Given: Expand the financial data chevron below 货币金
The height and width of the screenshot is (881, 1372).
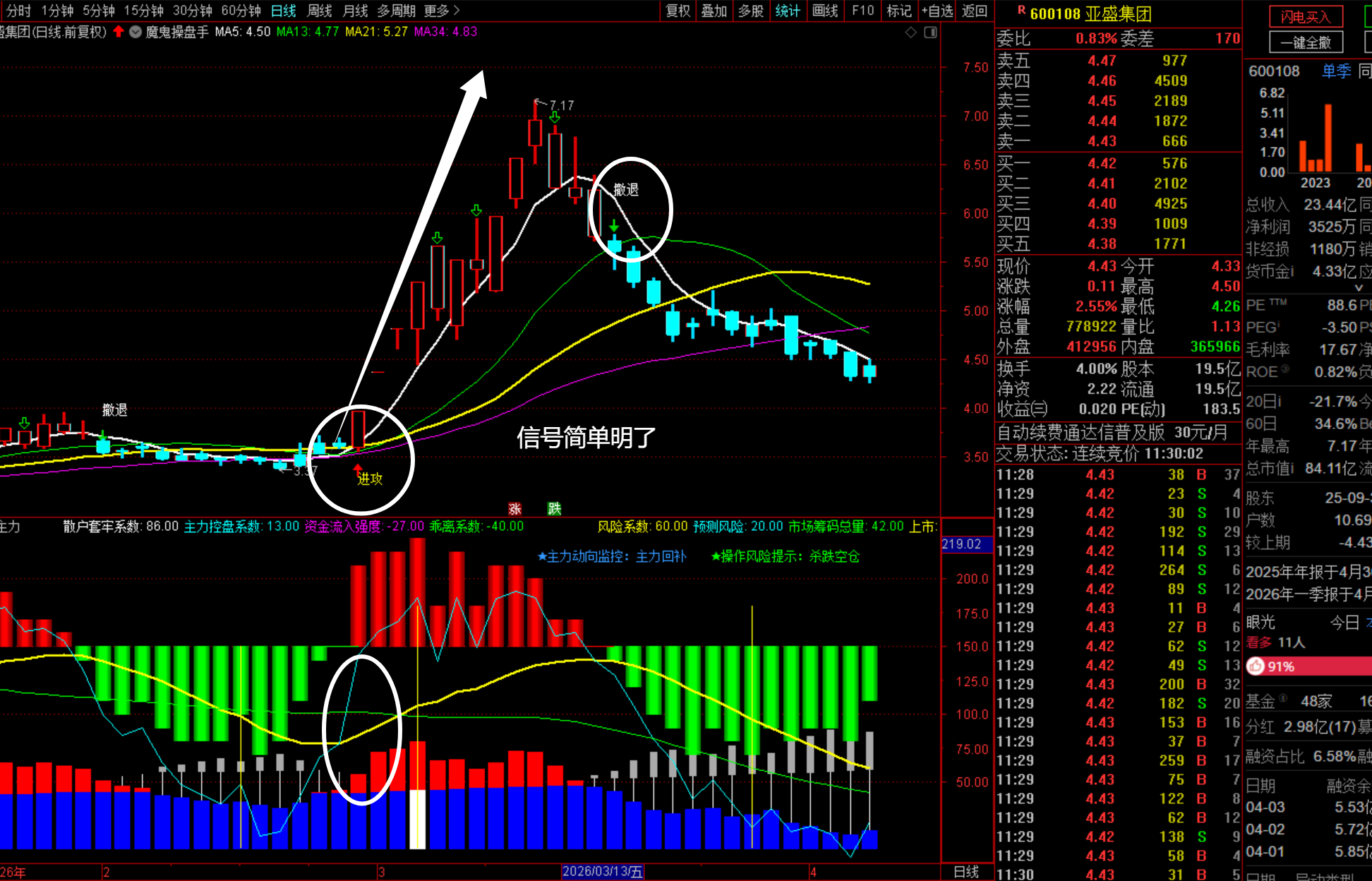Looking at the screenshot, I should (1359, 287).
